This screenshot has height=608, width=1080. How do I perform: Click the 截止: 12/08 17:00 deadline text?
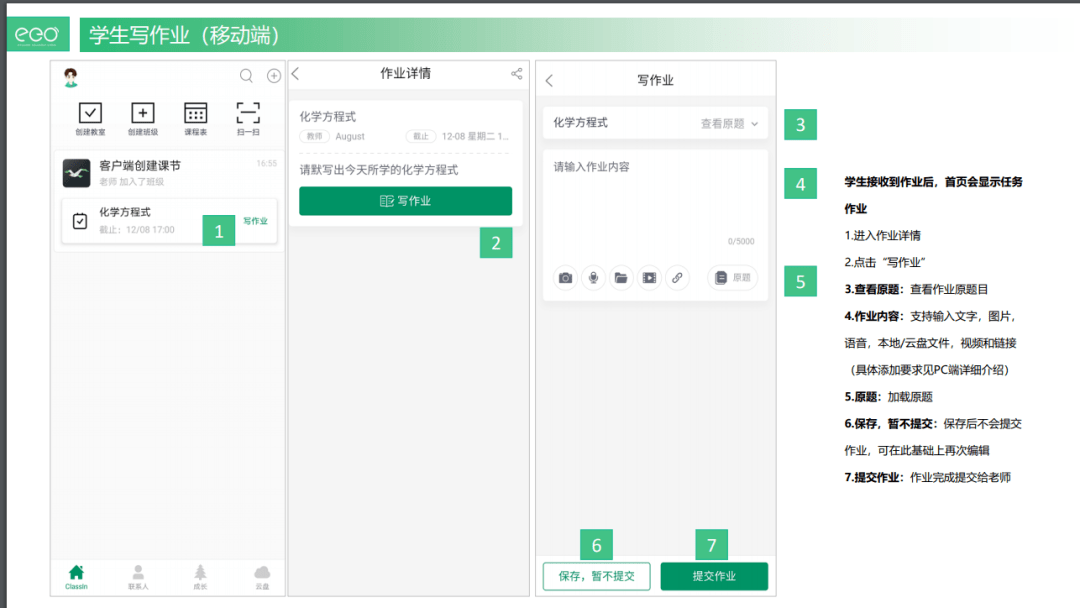(136, 230)
